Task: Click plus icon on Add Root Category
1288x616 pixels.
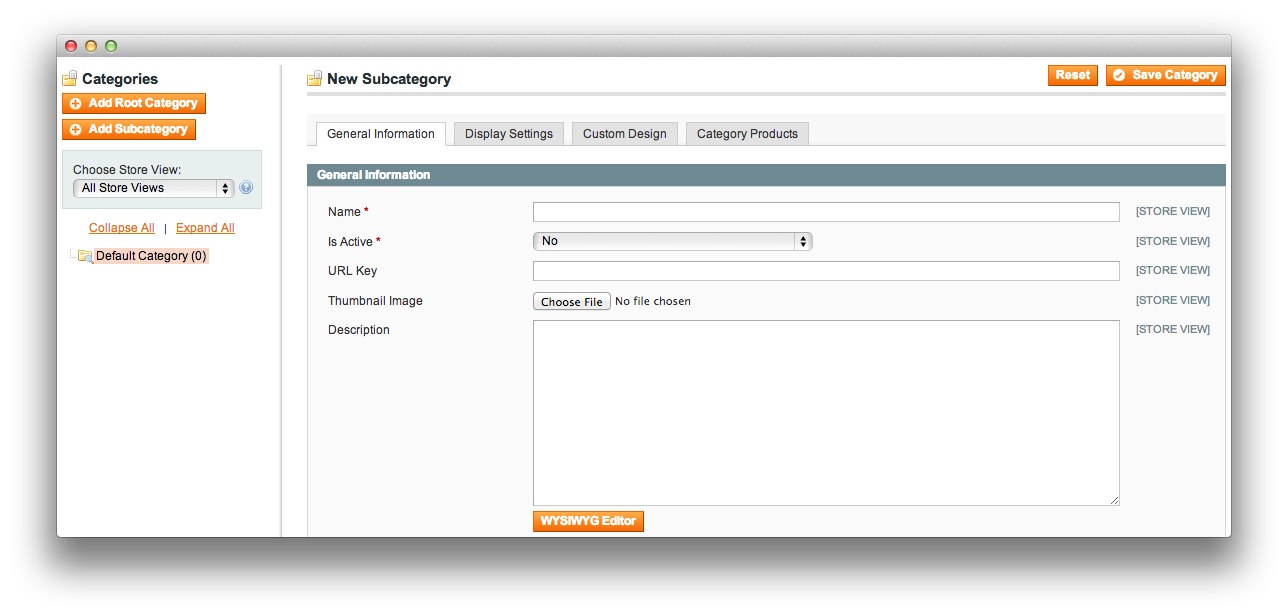Action: 75,103
